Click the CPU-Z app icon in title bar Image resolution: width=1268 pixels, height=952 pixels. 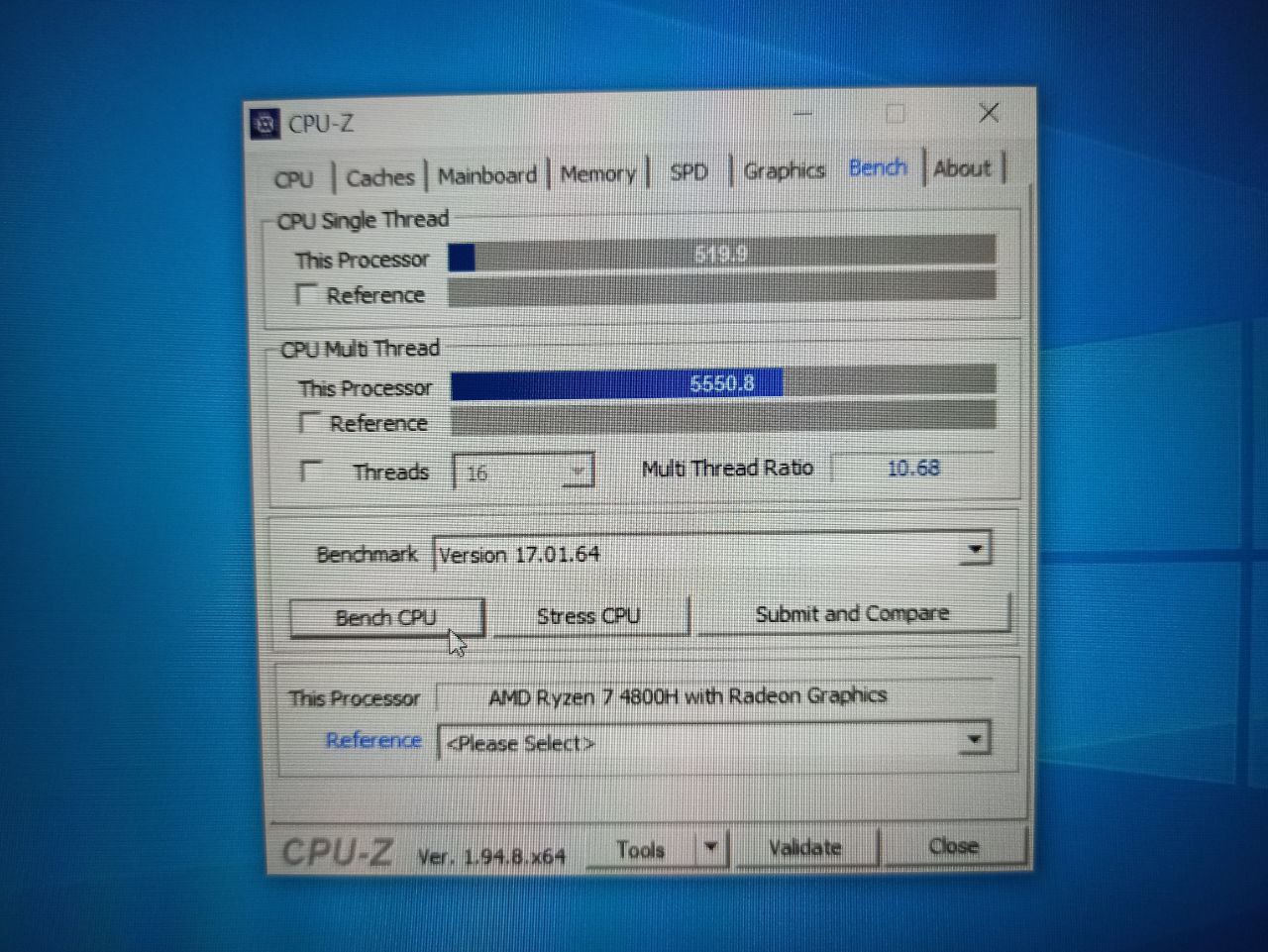pyautogui.click(x=264, y=124)
